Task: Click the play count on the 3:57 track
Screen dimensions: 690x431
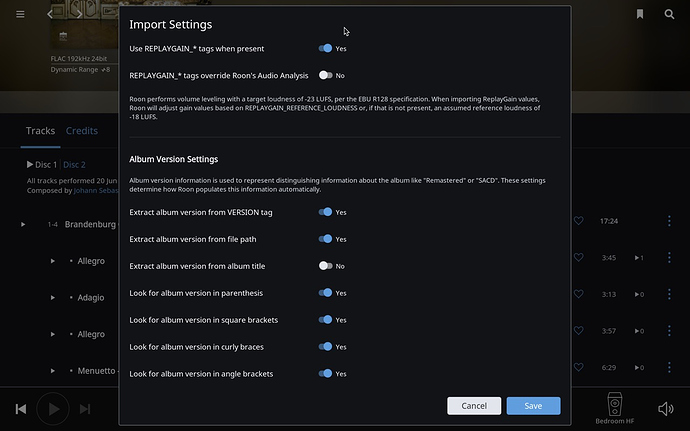Action: click(639, 331)
